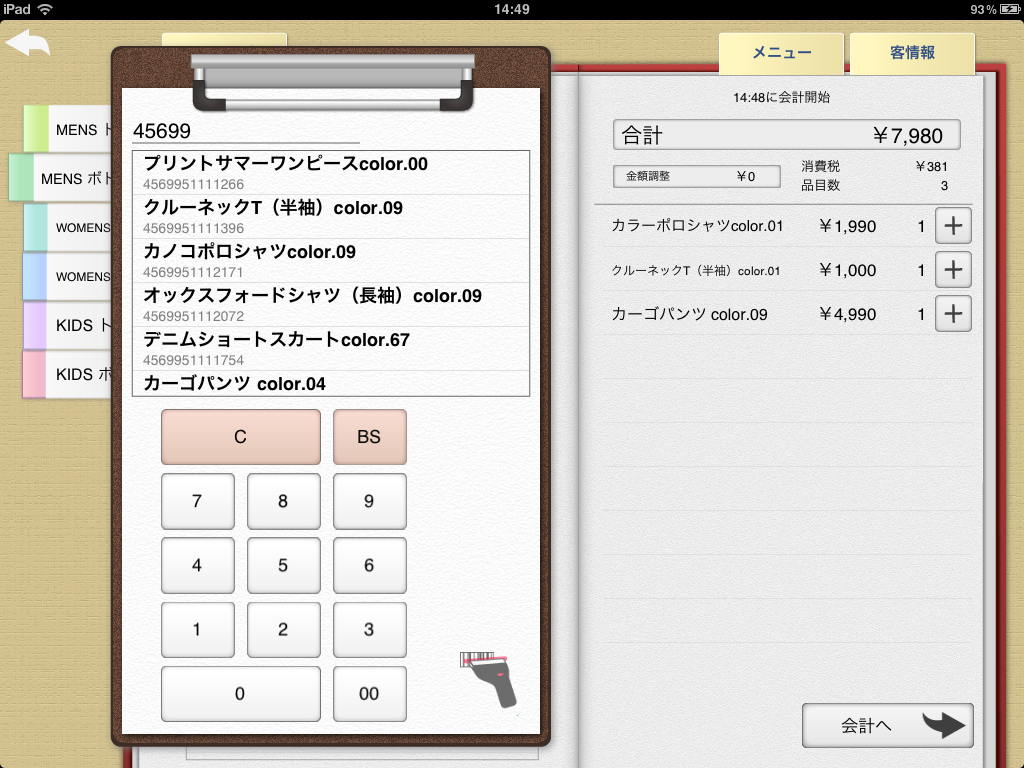Click plus beside カーゴパンツ color.09

(x=953, y=313)
